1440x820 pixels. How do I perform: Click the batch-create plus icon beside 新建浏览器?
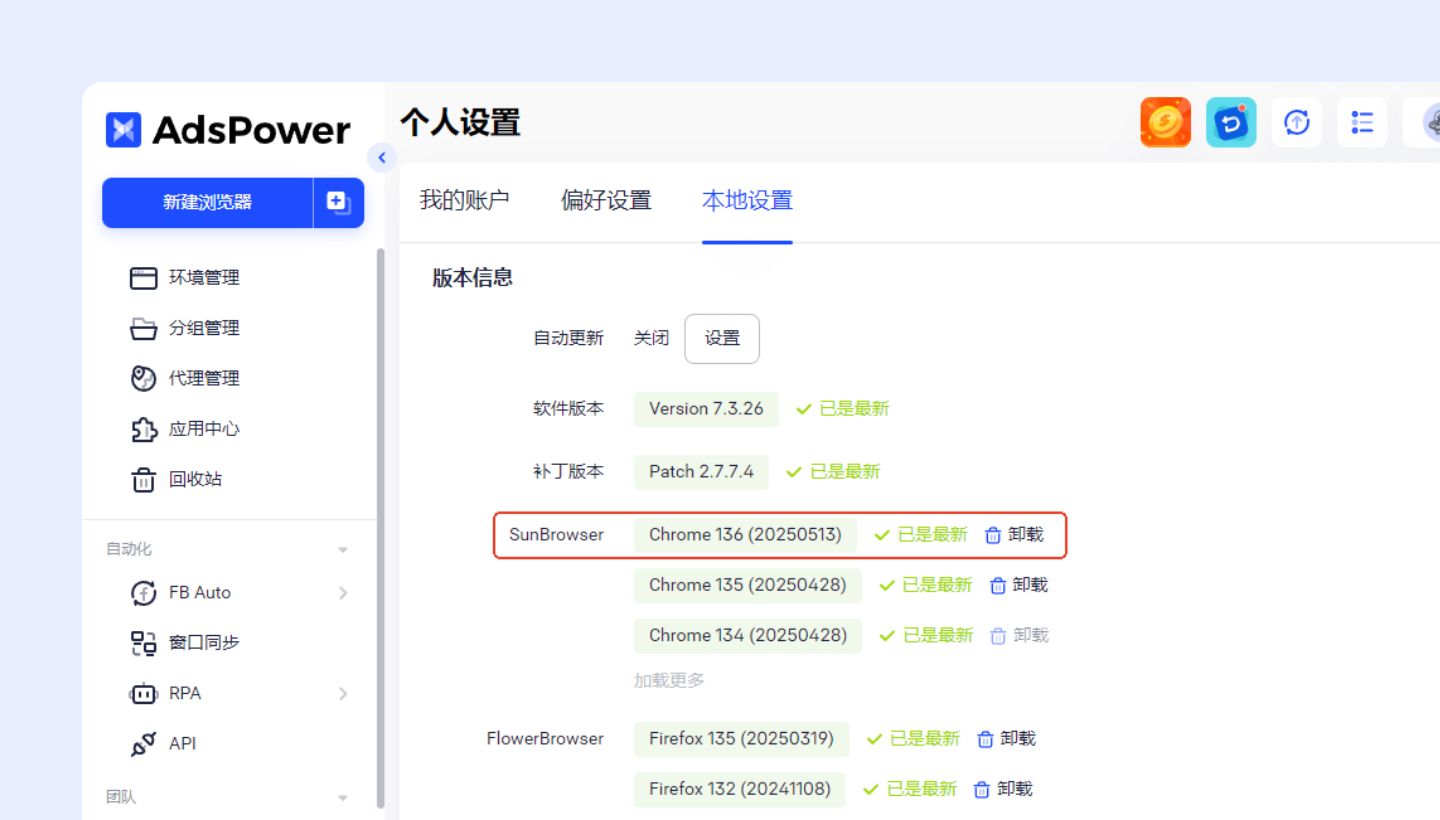point(339,202)
